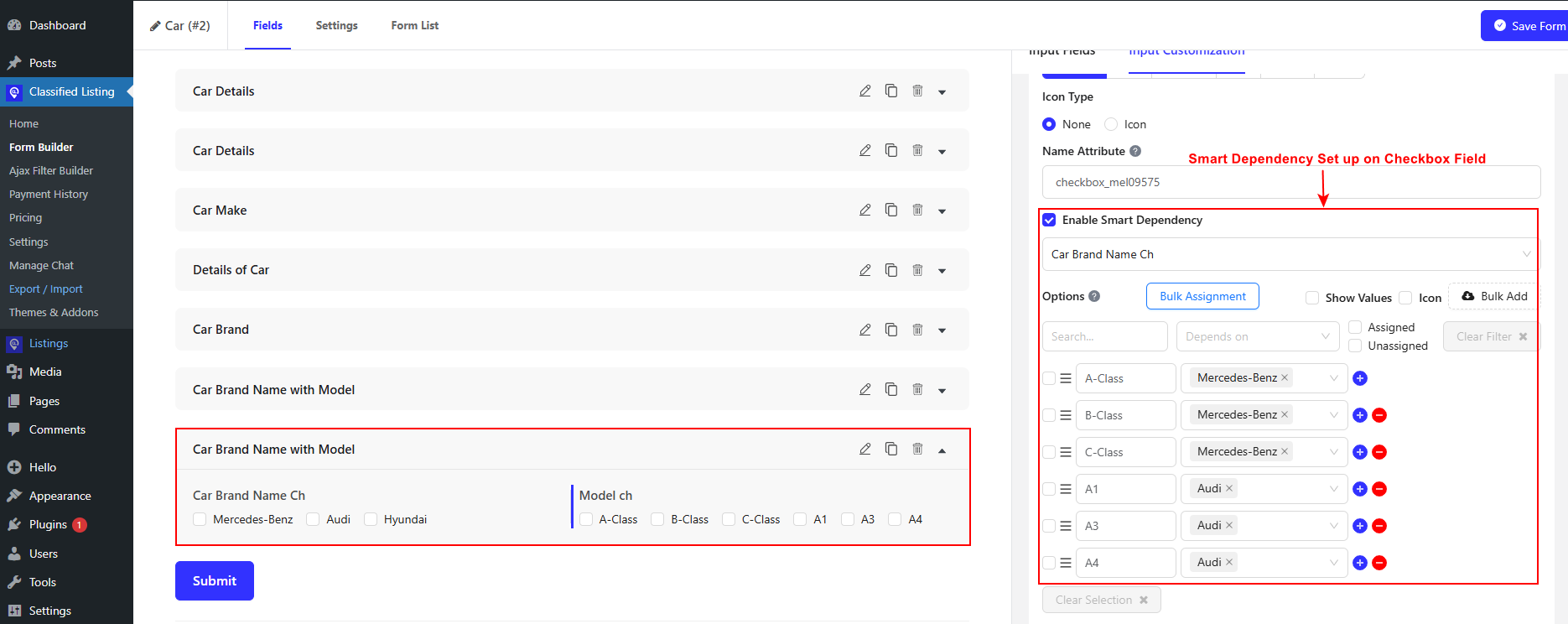Open Payment History submenu item

(x=49, y=194)
